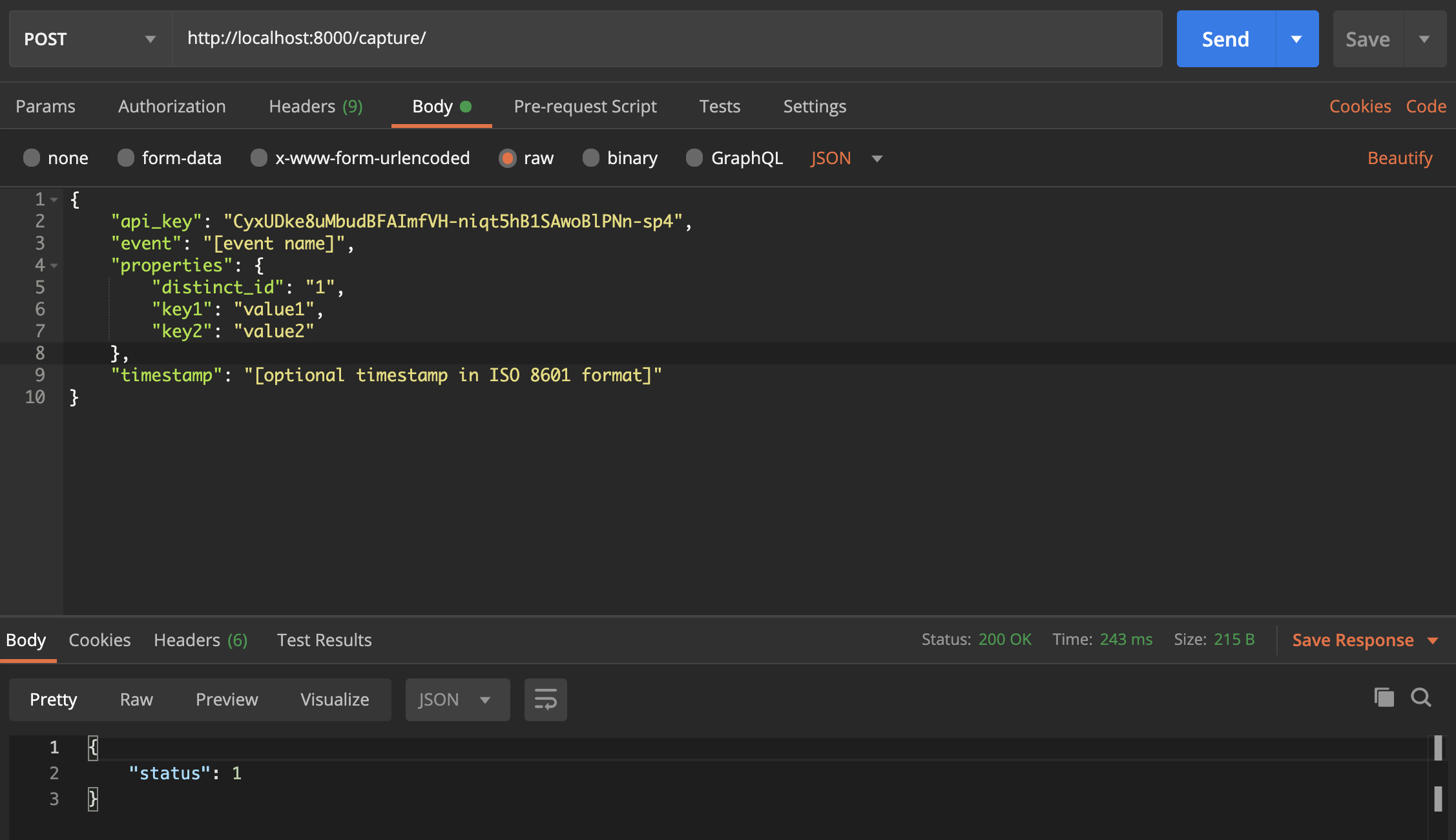
Task: Toggle the wrap lines icon button
Action: click(x=545, y=700)
